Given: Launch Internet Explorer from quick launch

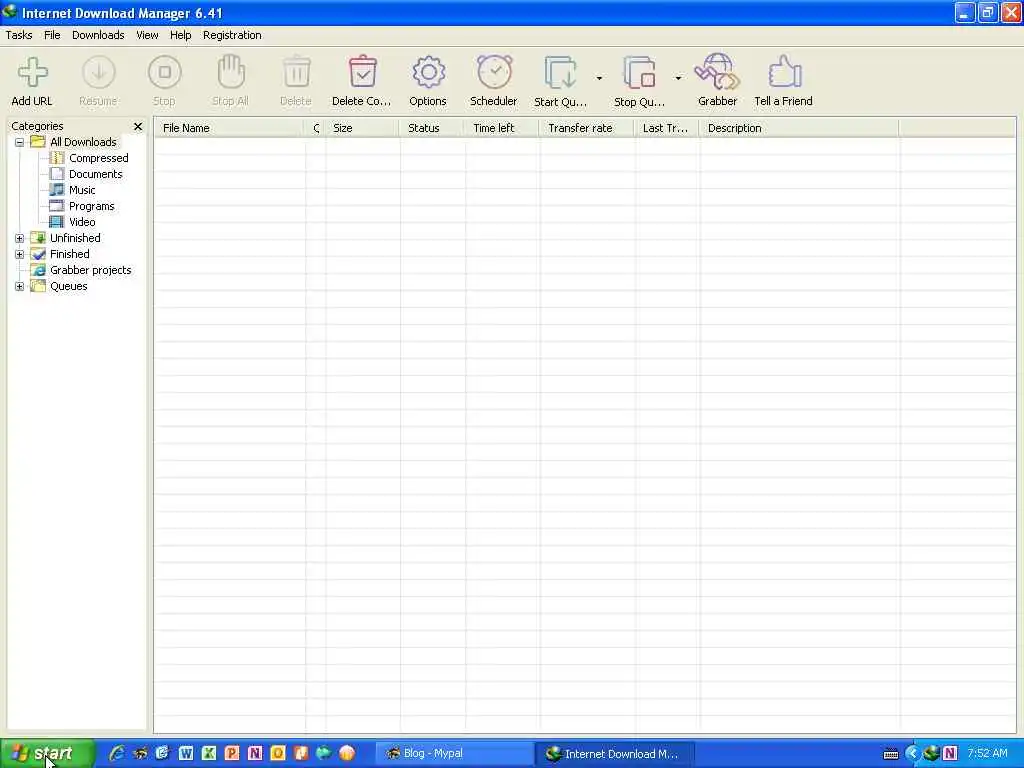Looking at the screenshot, I should (117, 753).
